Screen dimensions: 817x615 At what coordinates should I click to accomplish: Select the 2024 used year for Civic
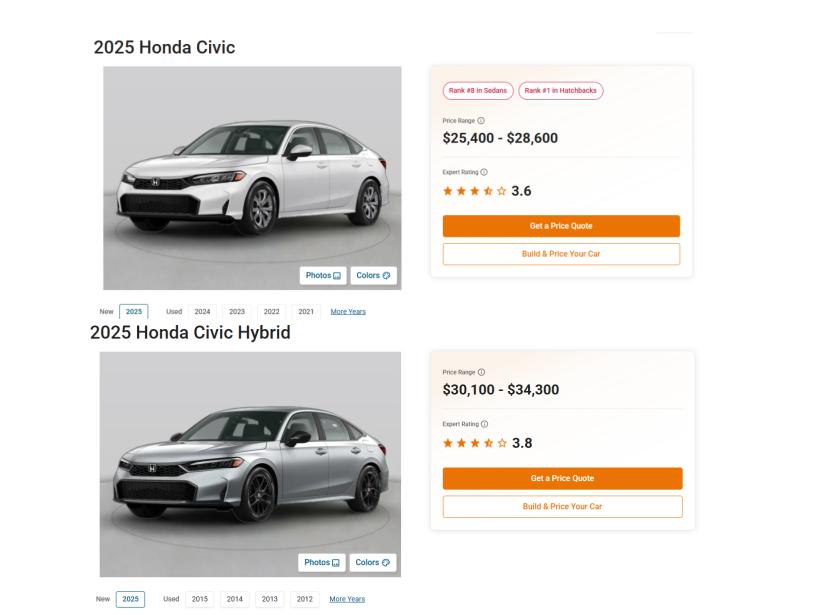point(203,311)
